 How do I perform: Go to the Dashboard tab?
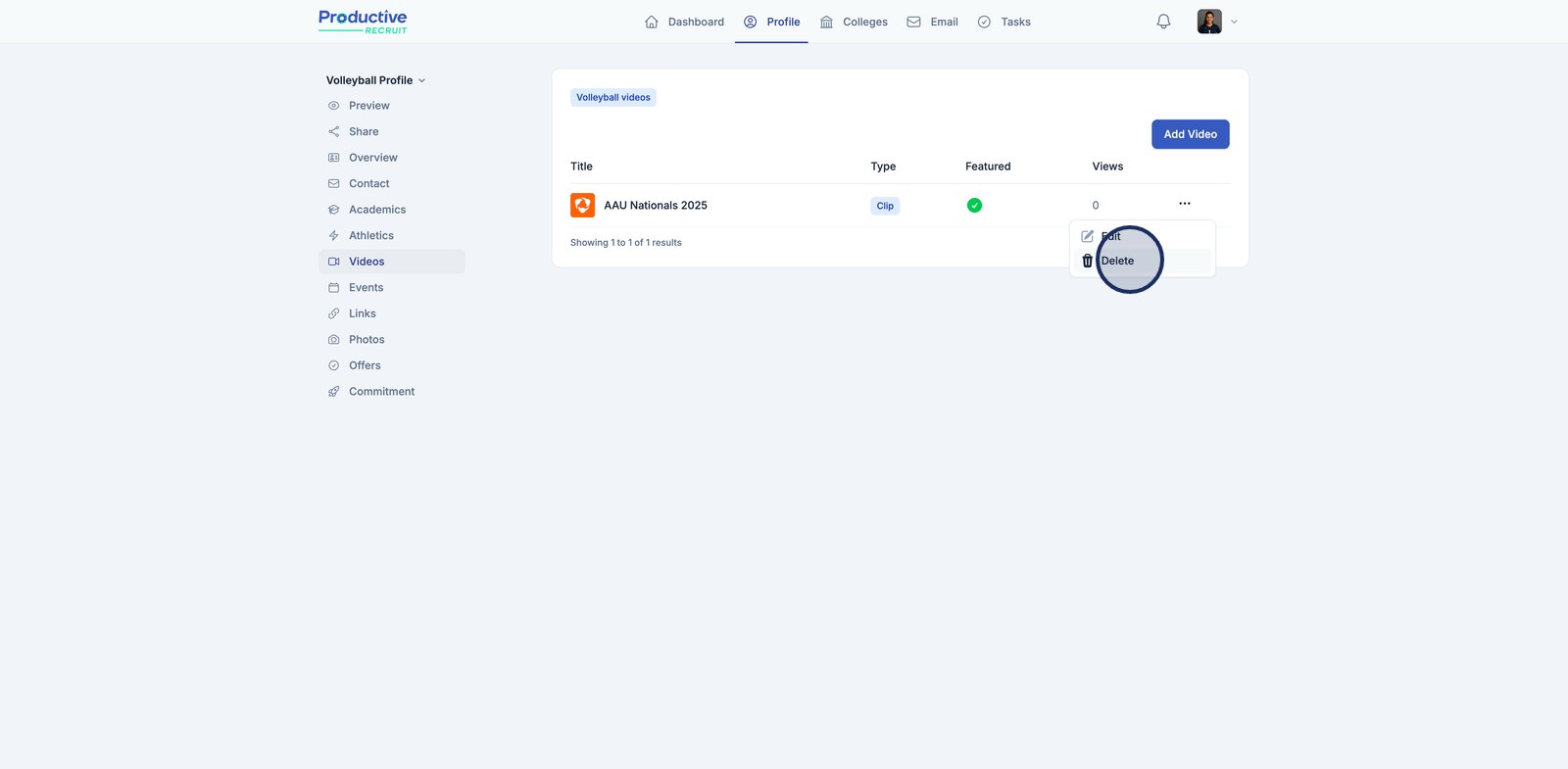click(684, 22)
